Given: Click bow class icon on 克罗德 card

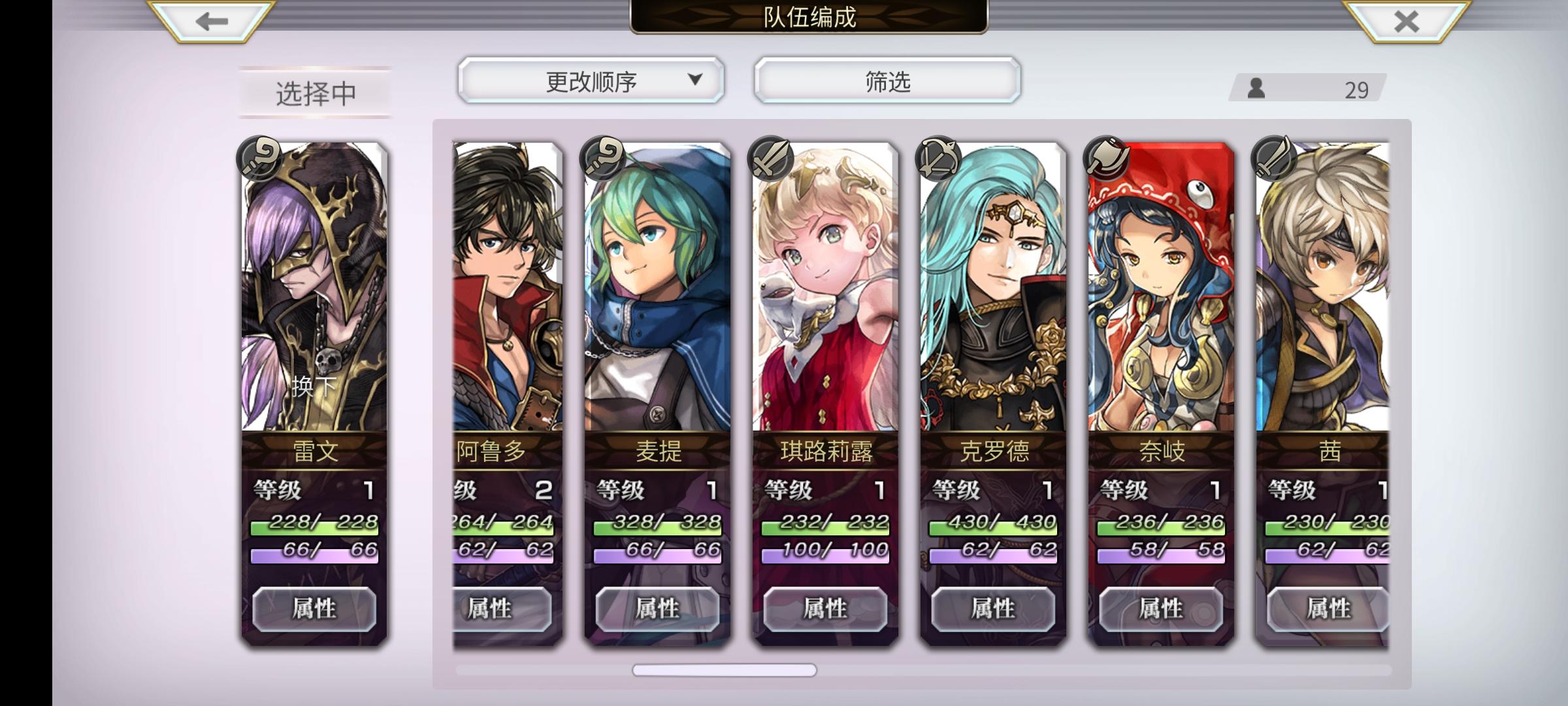Looking at the screenshot, I should click(x=938, y=158).
